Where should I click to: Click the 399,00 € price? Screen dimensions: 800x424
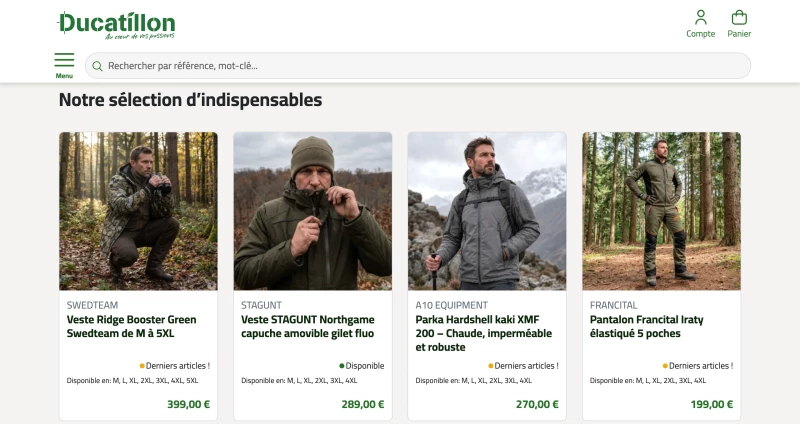(188, 404)
